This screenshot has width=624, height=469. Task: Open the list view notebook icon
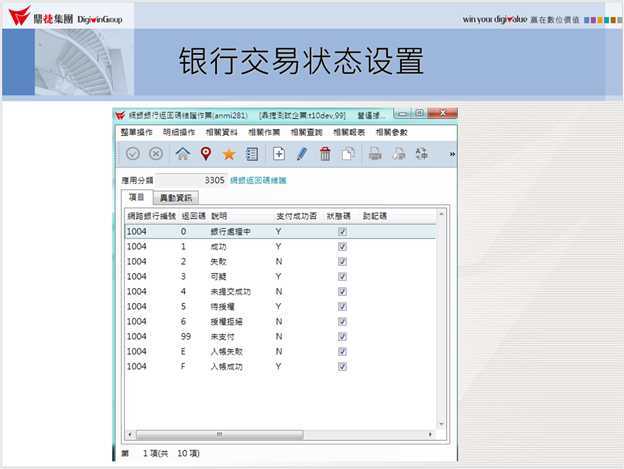(252, 154)
